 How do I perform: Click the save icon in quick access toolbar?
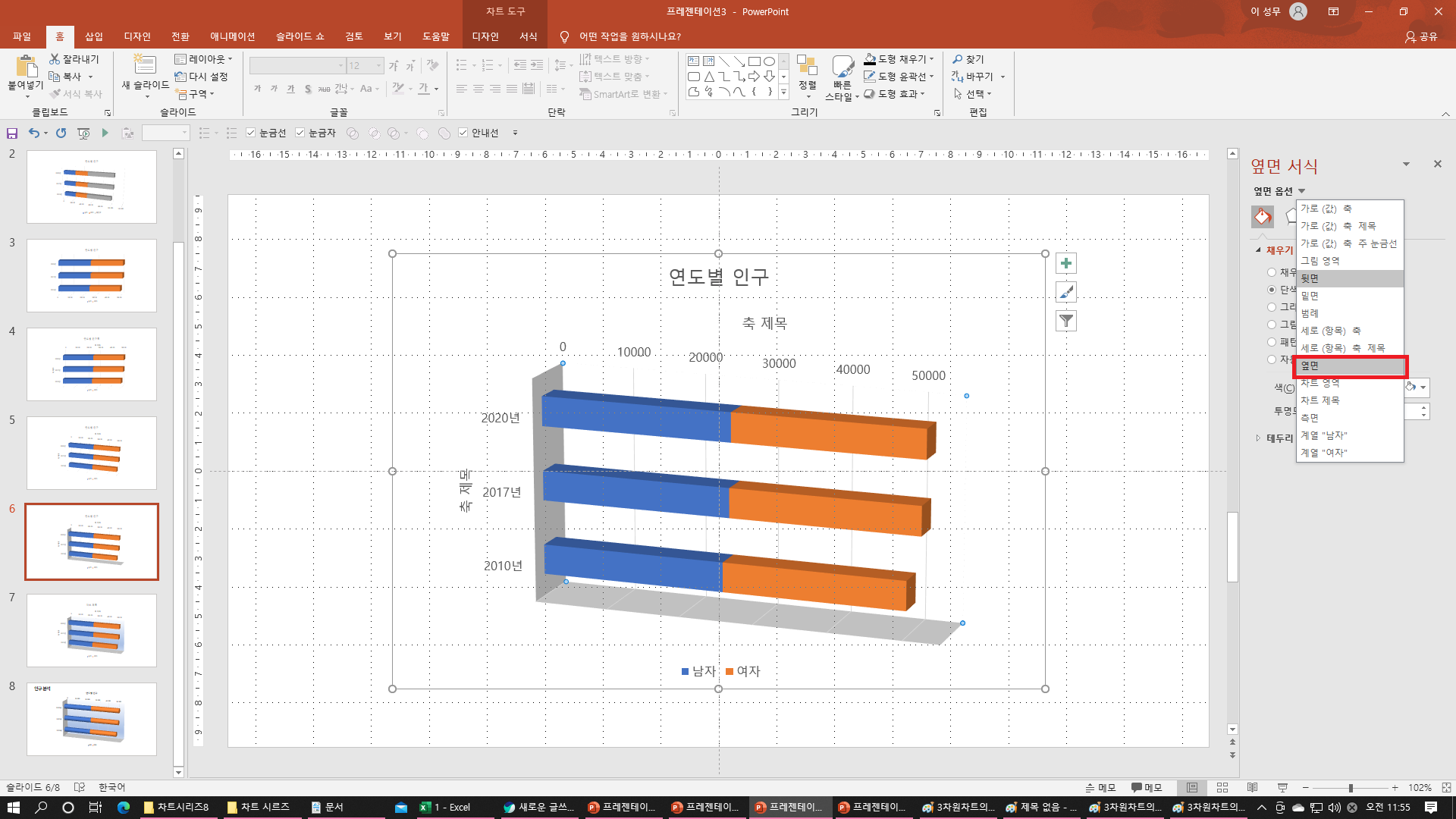click(x=12, y=133)
